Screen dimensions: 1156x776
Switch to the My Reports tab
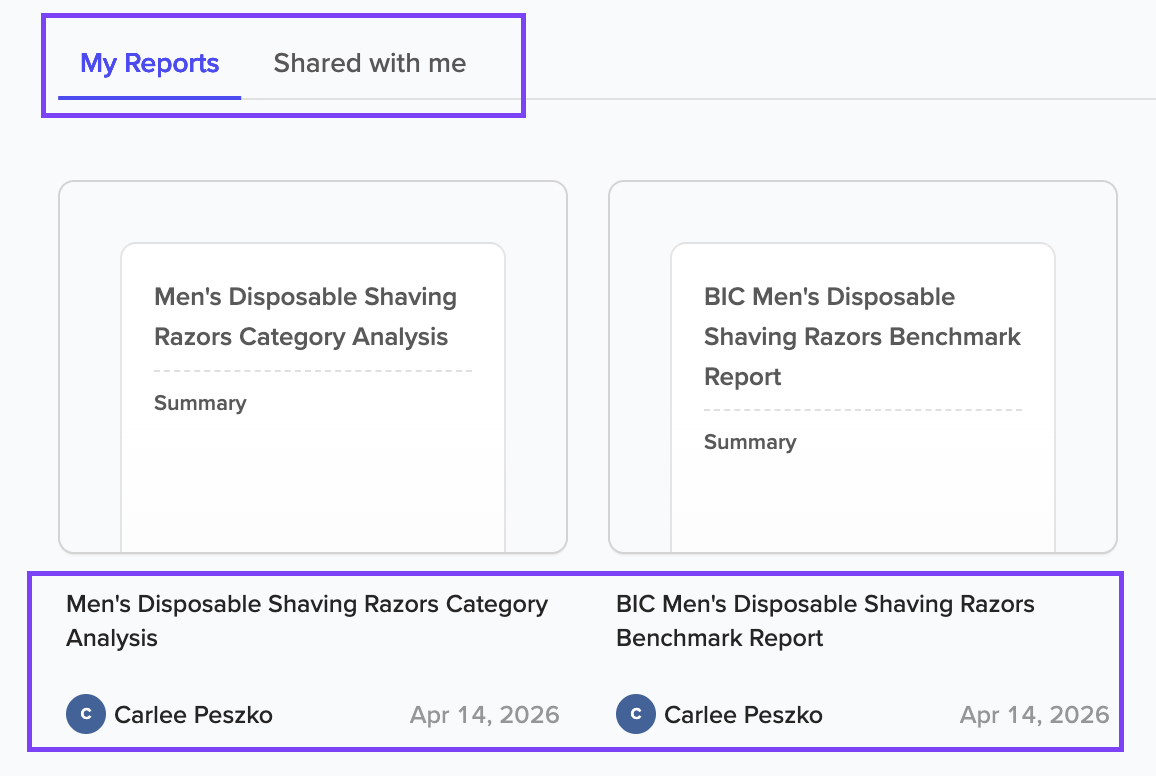click(x=150, y=63)
